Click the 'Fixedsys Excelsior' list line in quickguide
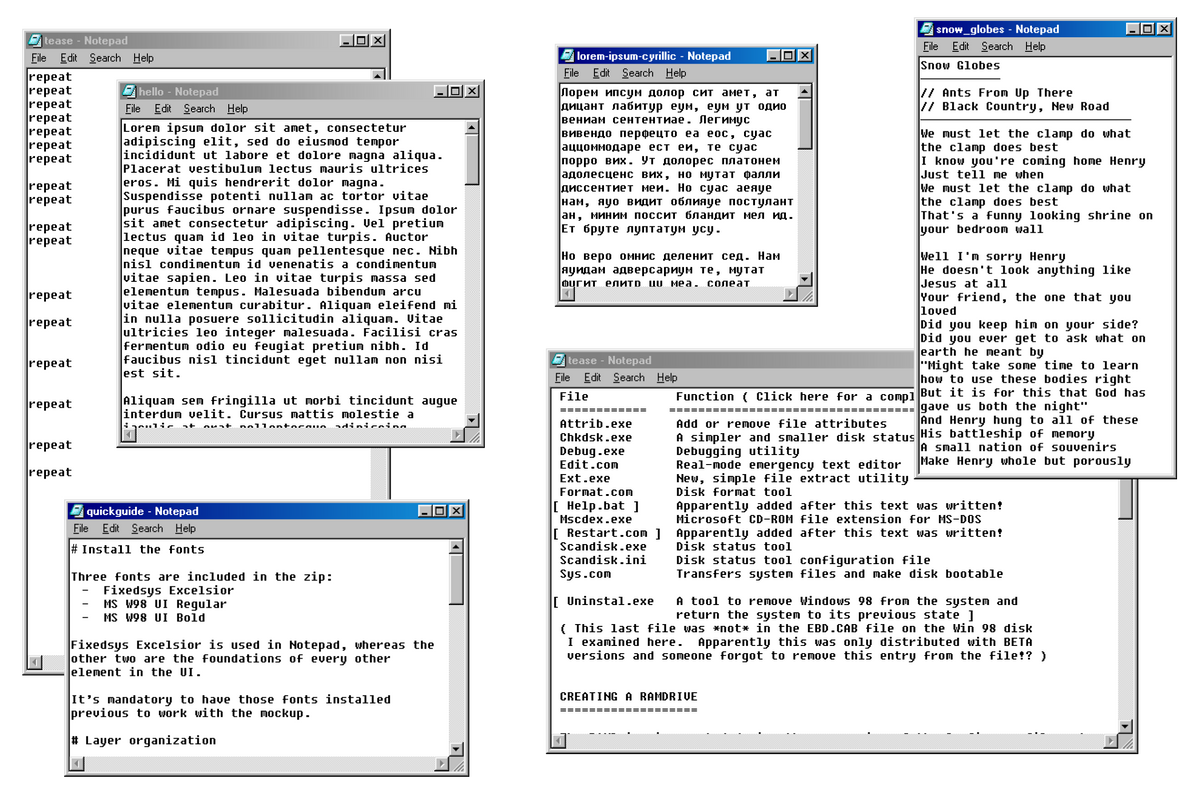1200x810 pixels. [x=168, y=590]
